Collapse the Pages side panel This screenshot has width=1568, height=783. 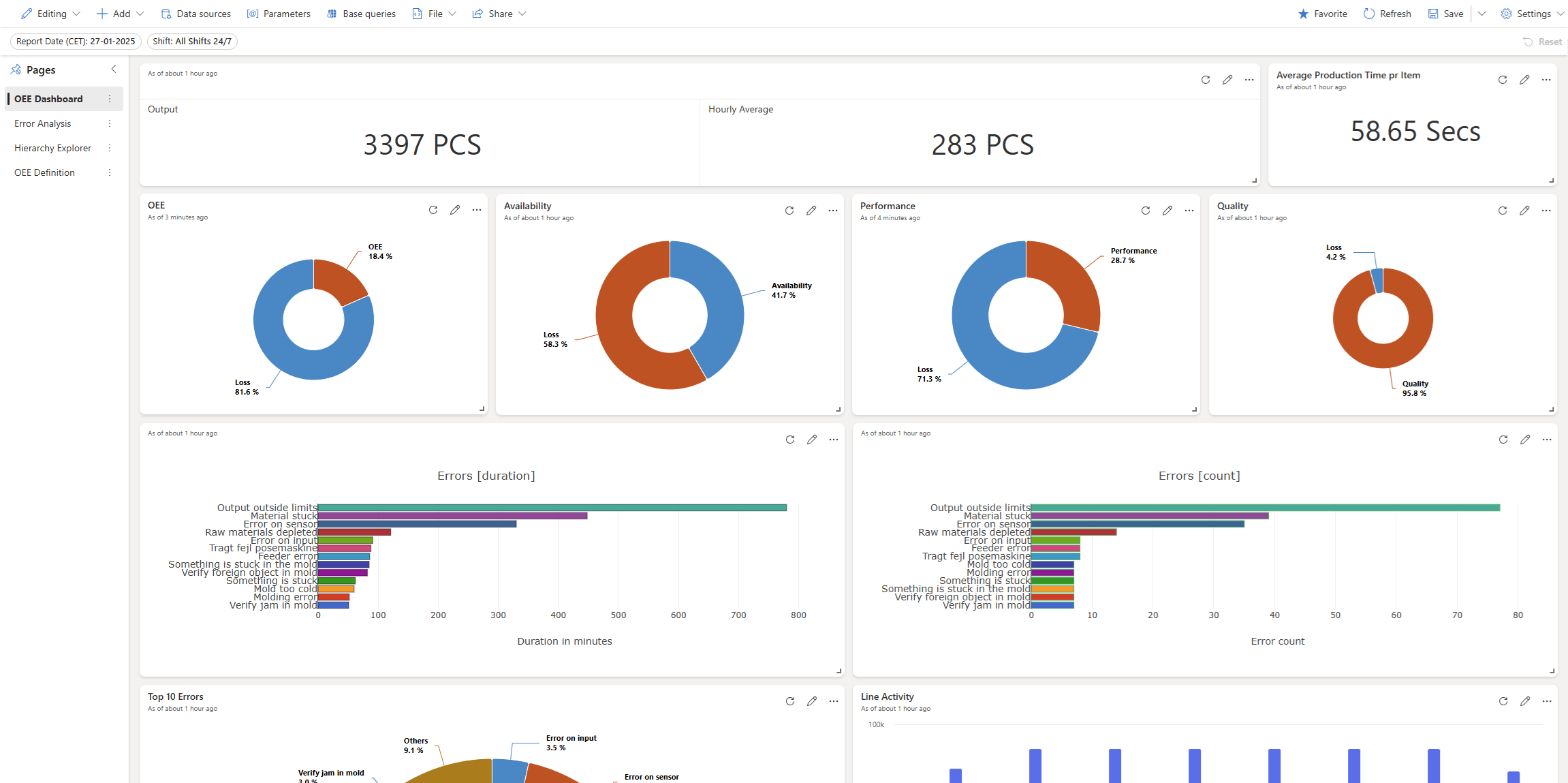(x=114, y=70)
